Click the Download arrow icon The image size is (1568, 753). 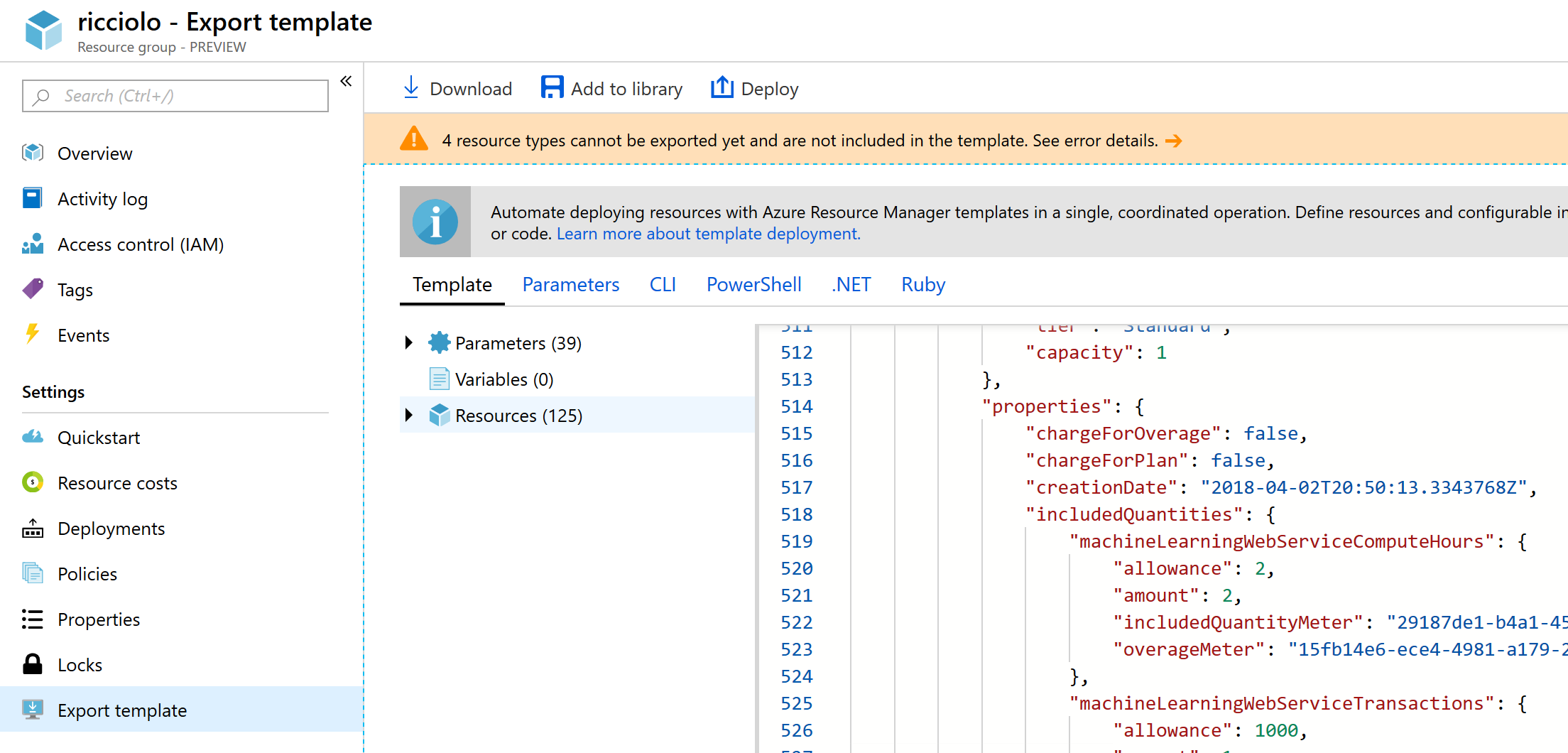tap(411, 87)
